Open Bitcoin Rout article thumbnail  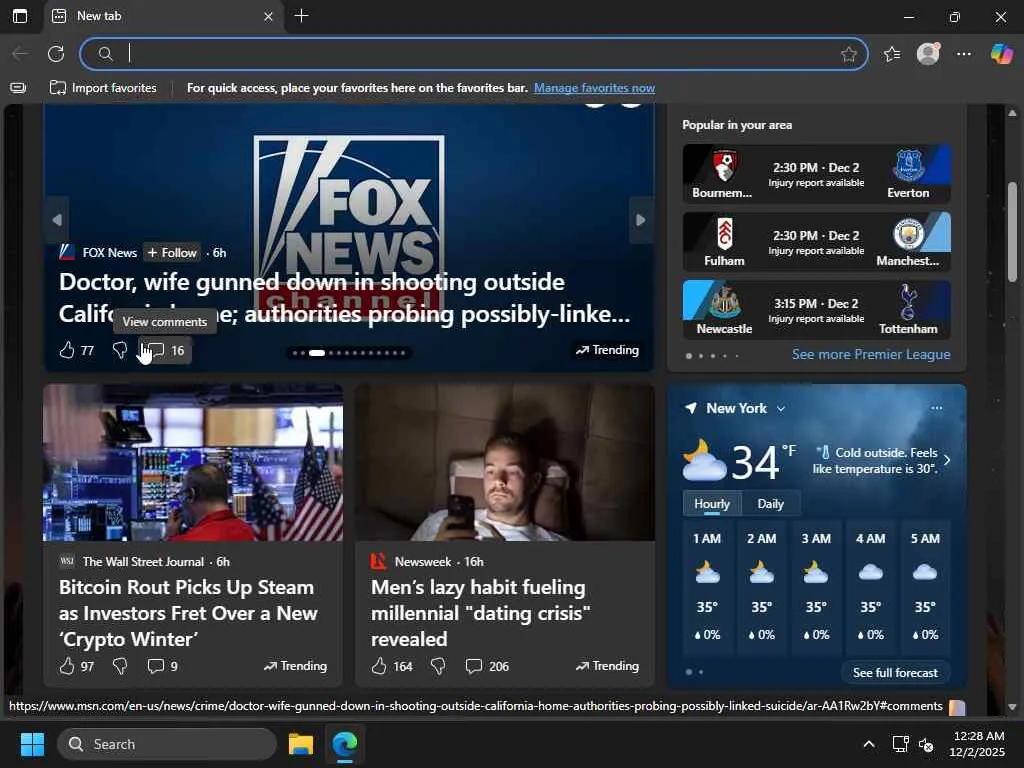(193, 462)
